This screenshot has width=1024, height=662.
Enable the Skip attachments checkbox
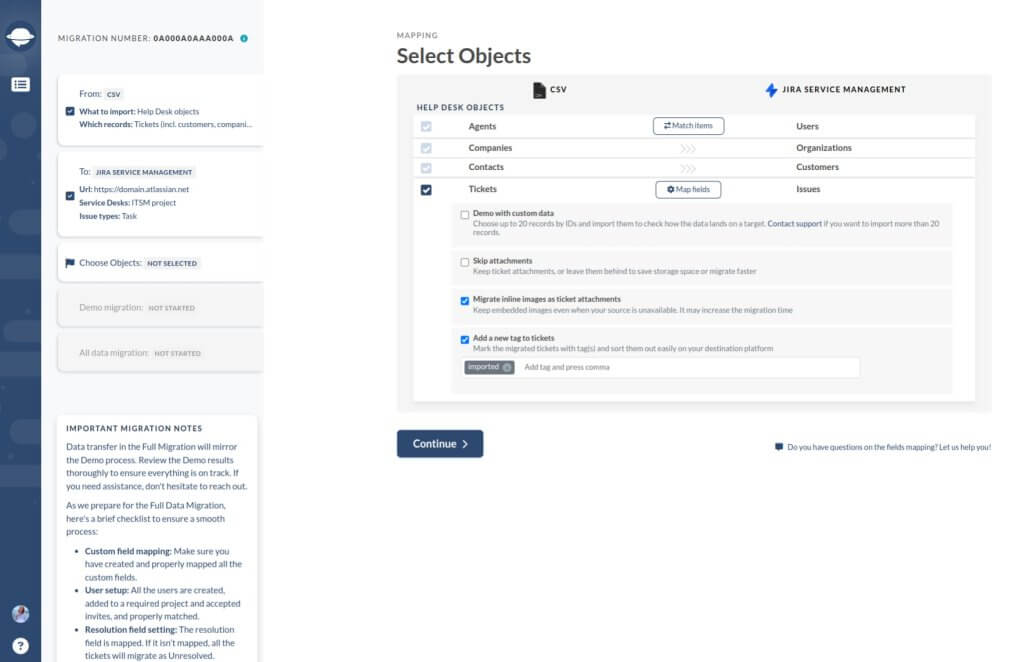[465, 261]
